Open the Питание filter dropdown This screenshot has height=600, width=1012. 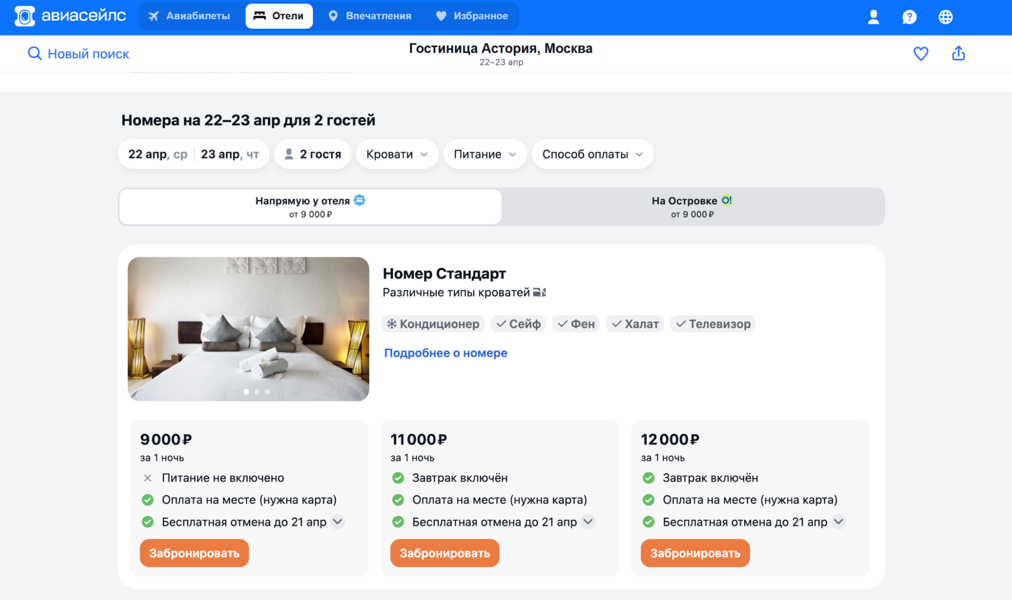pyautogui.click(x=485, y=154)
